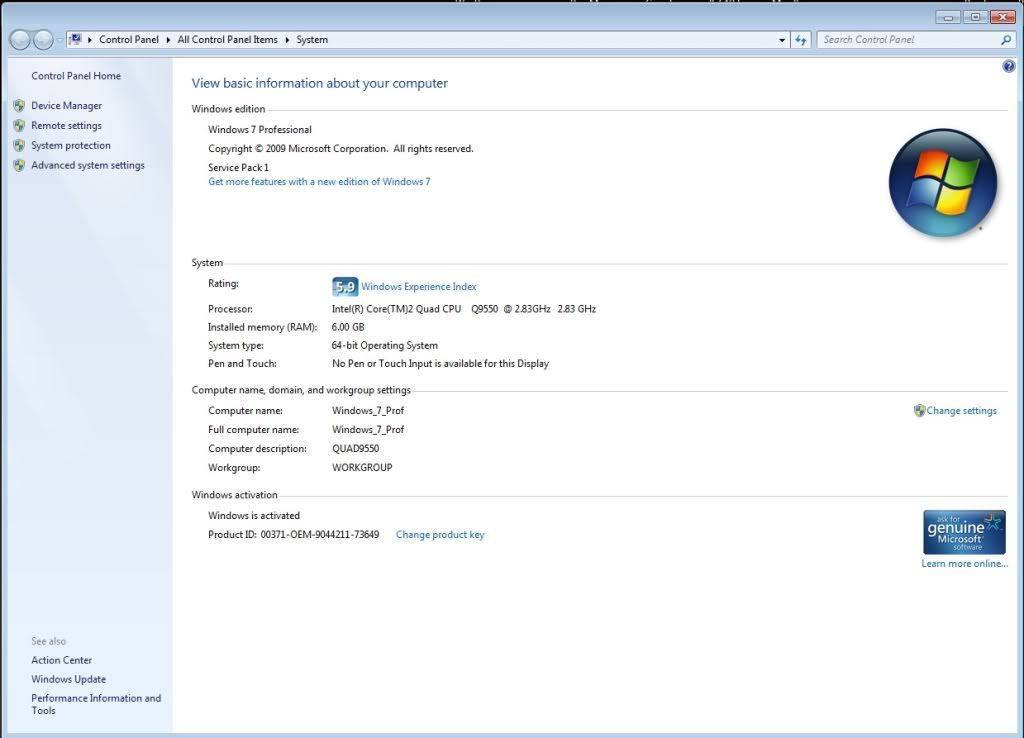Select the Control Panel breadcrumb
Viewport: 1024px width, 738px height.
coord(129,40)
